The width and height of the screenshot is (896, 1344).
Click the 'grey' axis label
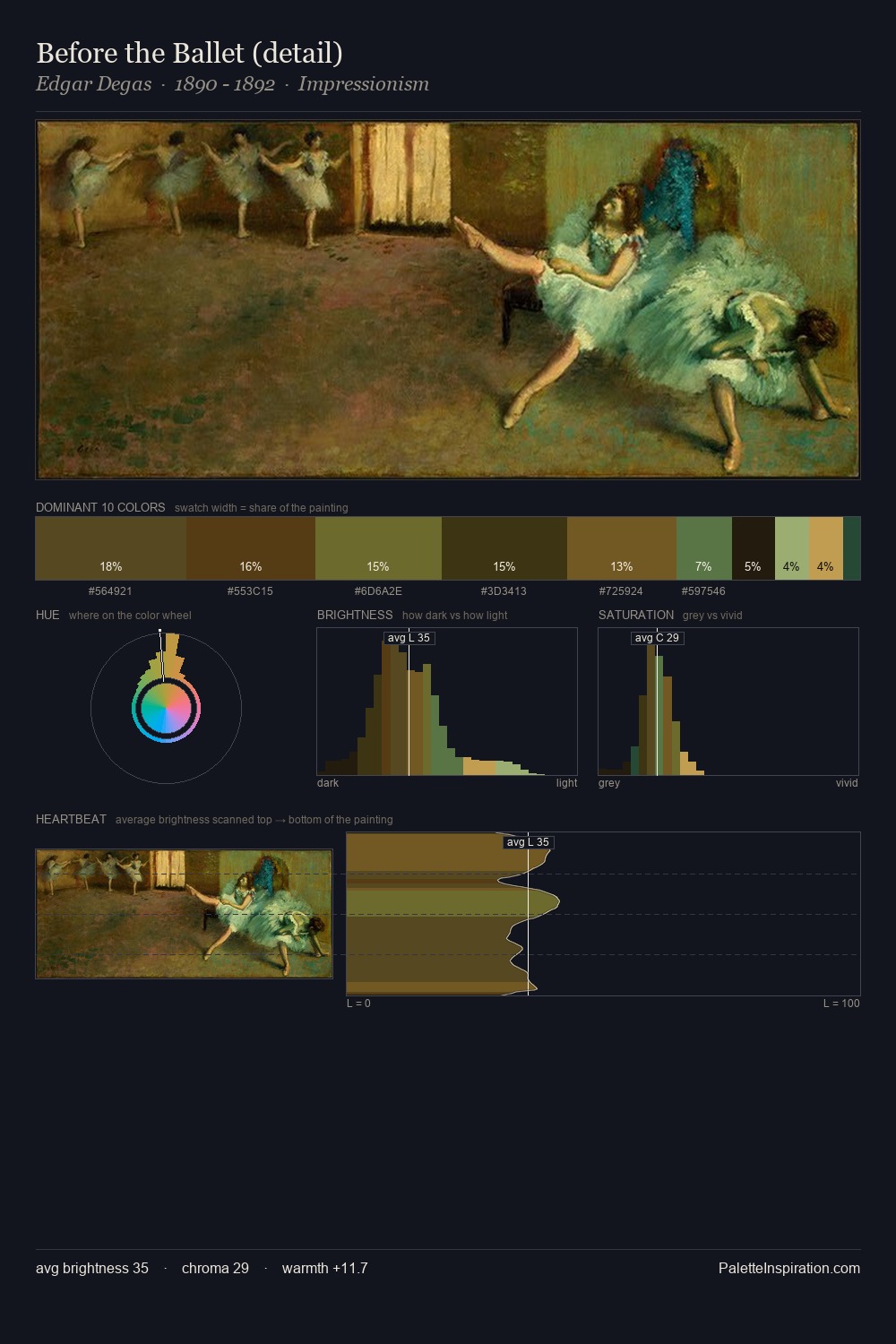609,783
